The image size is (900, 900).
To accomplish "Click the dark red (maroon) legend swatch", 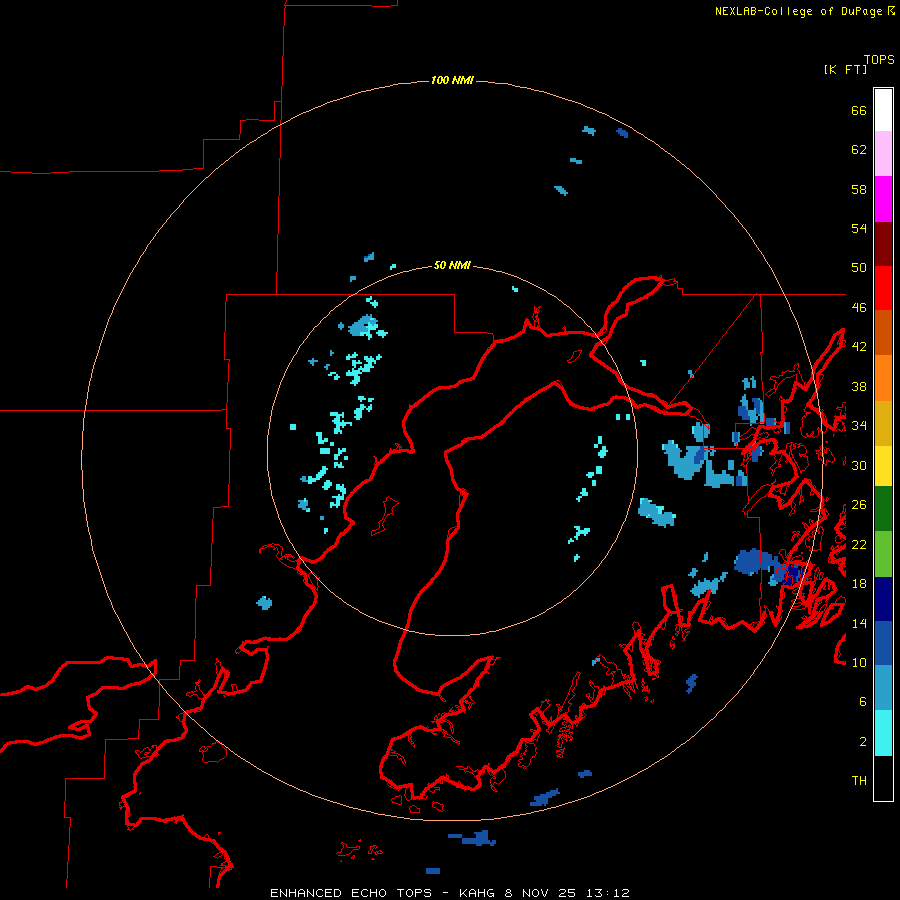I will [883, 243].
